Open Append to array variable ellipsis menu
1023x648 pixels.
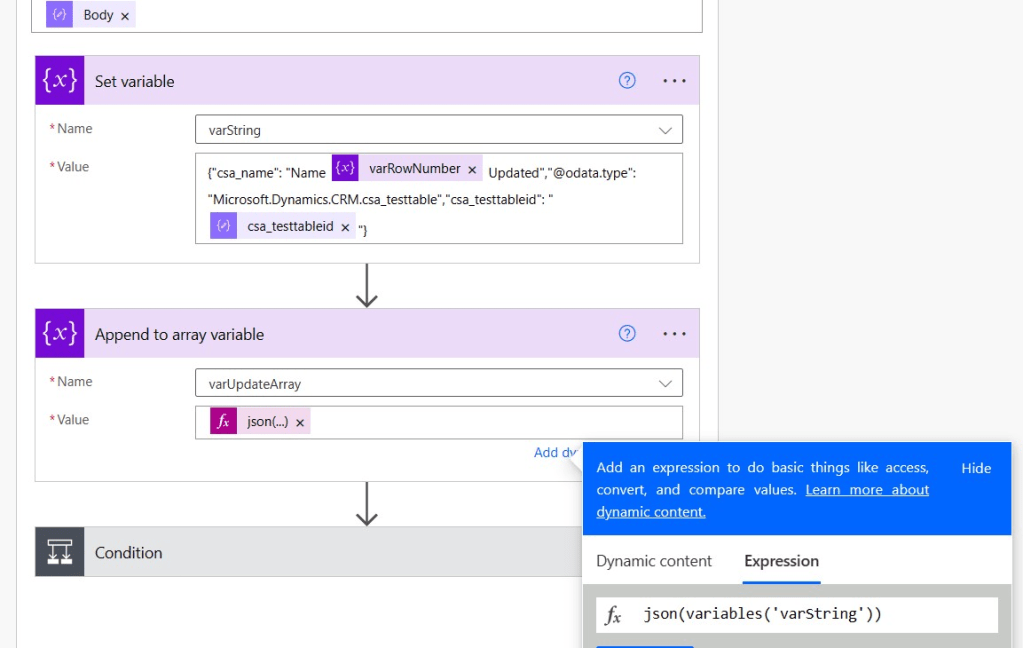tap(674, 334)
